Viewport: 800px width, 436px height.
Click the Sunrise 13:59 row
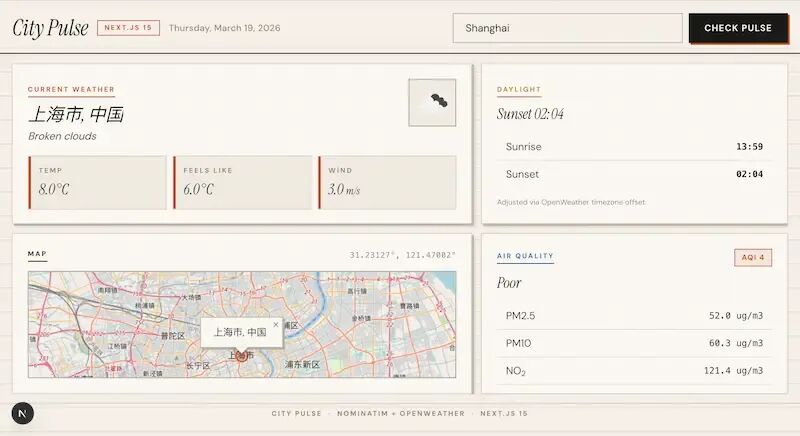tap(634, 147)
